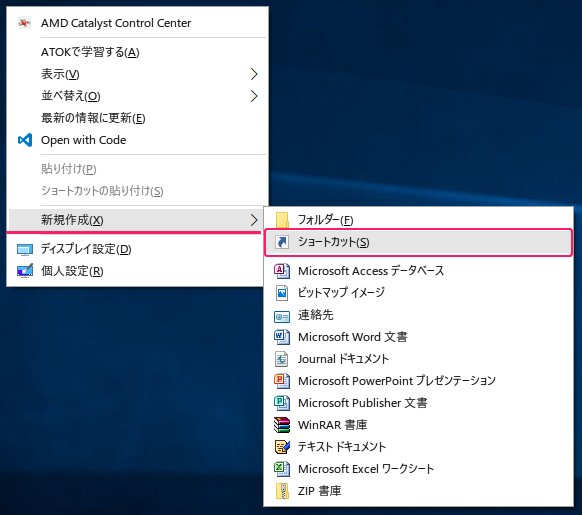Choose ATOKで学習する(A) from context menu
This screenshot has height=515, width=582.
click(x=137, y=52)
